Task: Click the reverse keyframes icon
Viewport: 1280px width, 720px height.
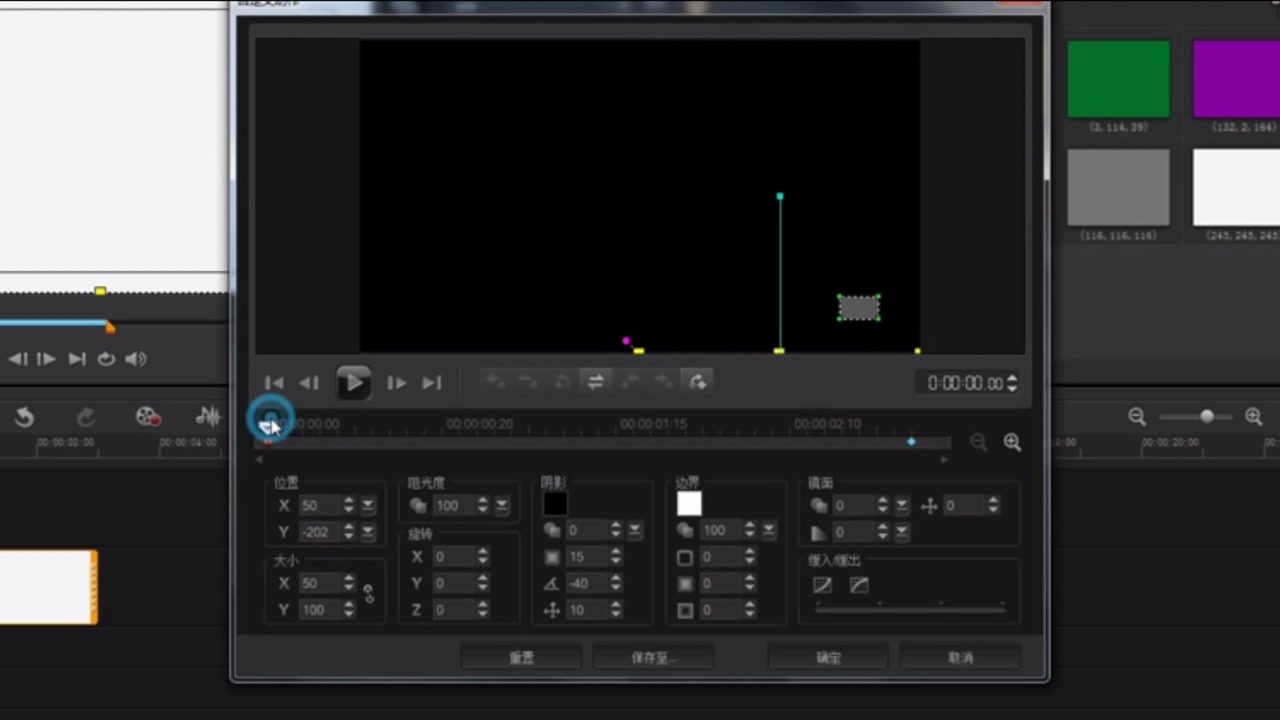Action: 562,381
